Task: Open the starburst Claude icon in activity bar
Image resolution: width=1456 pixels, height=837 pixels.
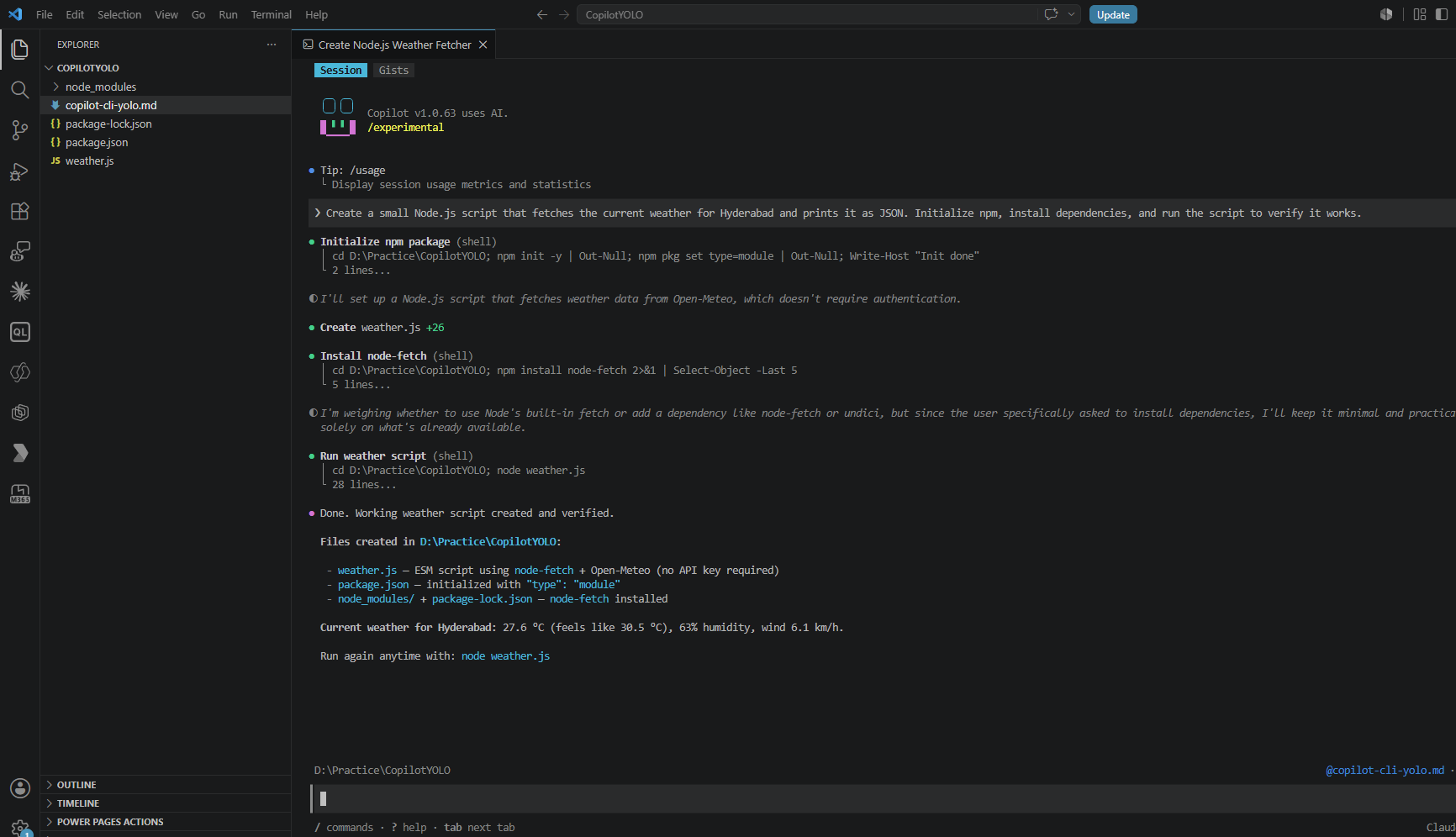Action: [20, 292]
